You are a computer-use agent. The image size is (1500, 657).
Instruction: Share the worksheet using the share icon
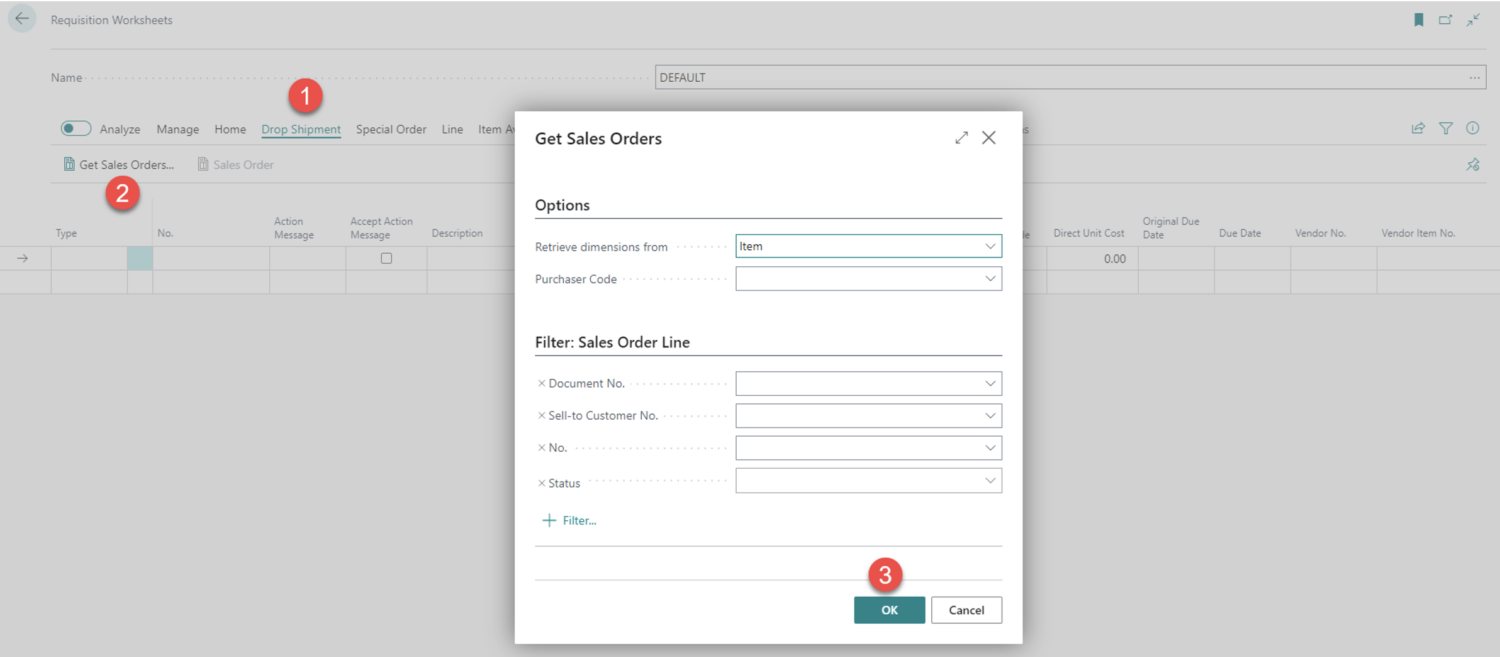click(1418, 128)
